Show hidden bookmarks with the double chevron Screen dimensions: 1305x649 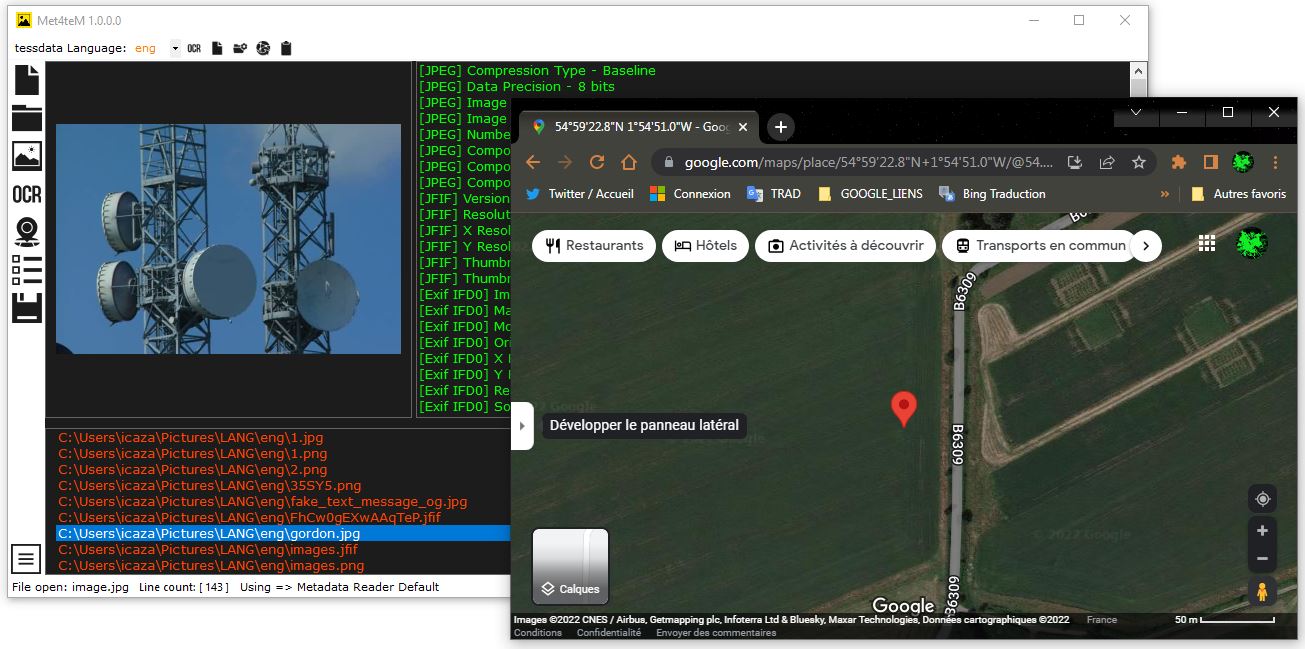pyautogui.click(x=1164, y=194)
